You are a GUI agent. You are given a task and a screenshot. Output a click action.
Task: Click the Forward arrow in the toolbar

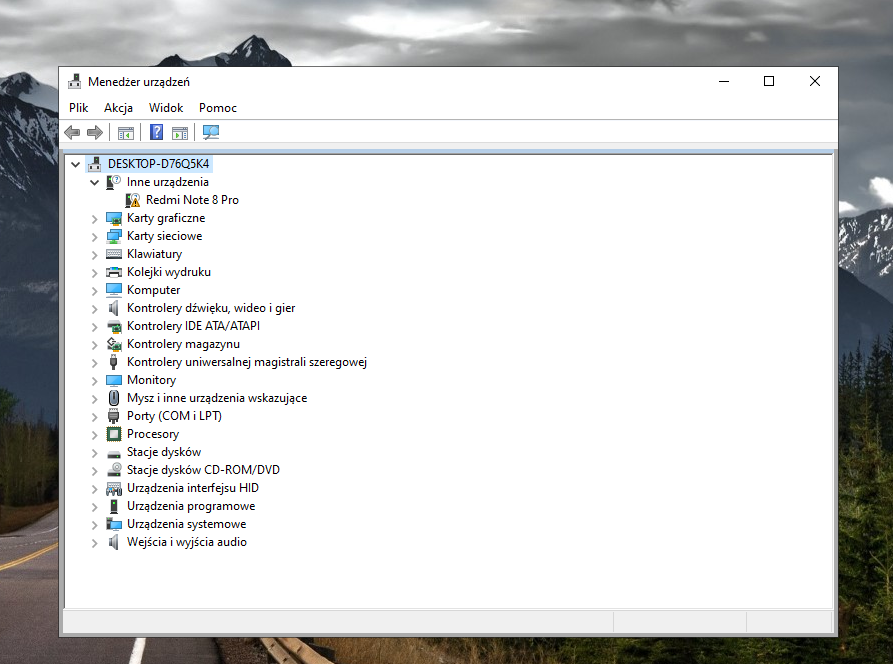(x=95, y=132)
